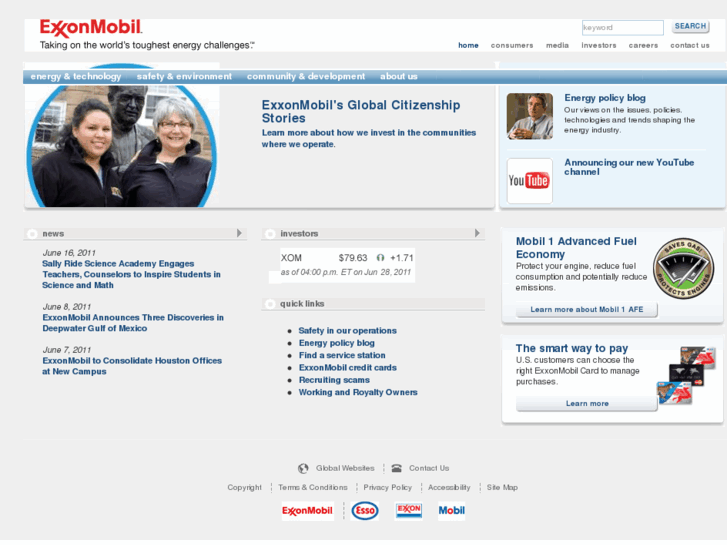Click the Global Websites globe icon
Screen dimensions: 727x545
303,468
